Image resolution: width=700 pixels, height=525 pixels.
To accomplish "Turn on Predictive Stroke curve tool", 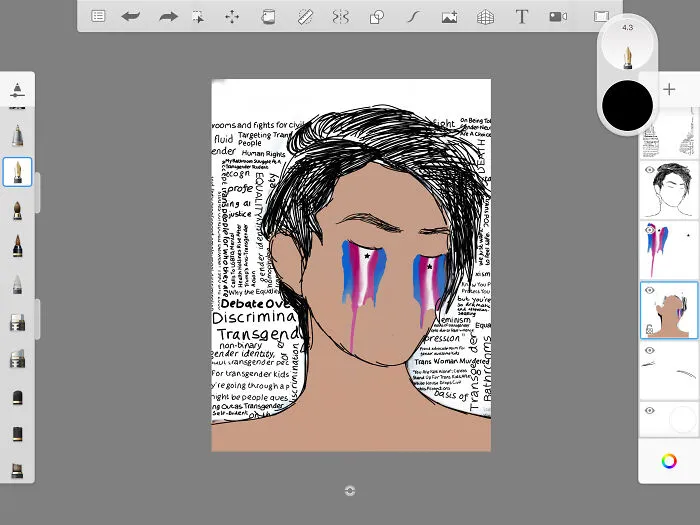I will point(413,17).
